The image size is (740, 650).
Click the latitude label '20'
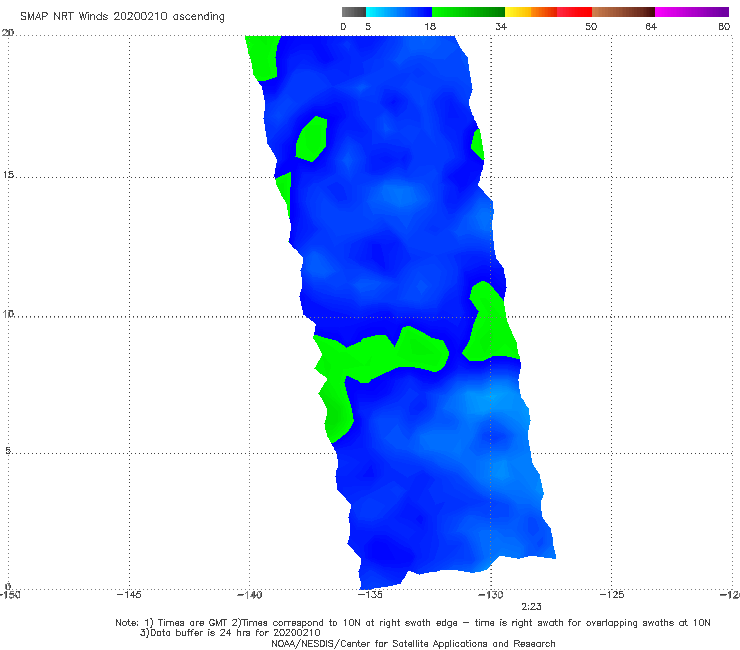point(8,33)
